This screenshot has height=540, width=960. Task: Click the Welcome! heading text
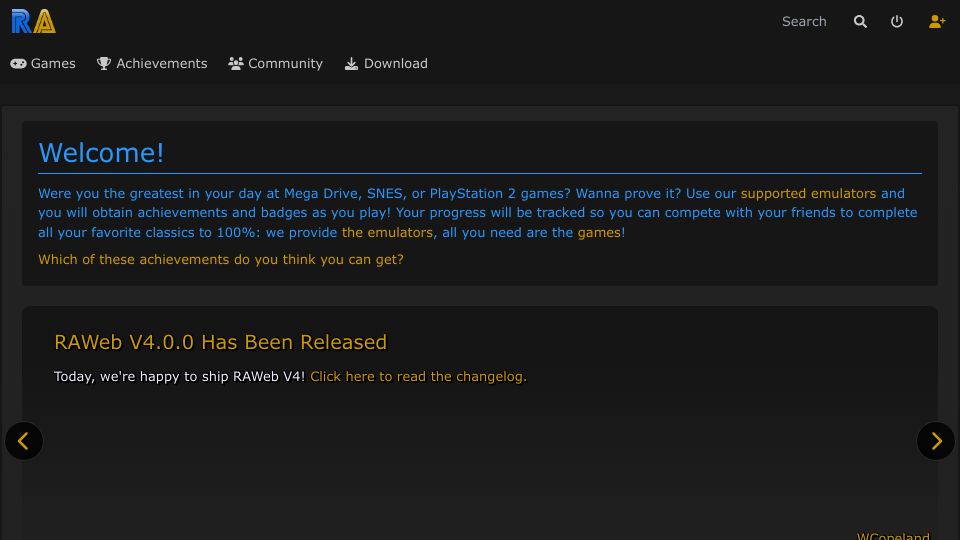(101, 153)
